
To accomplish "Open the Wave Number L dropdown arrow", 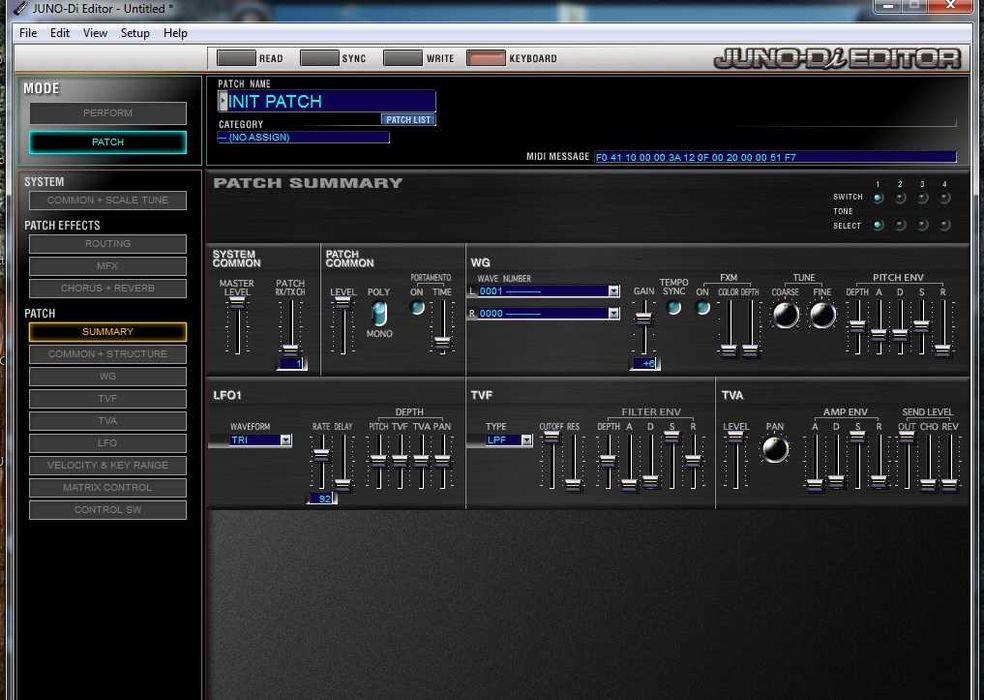I will click(x=613, y=291).
